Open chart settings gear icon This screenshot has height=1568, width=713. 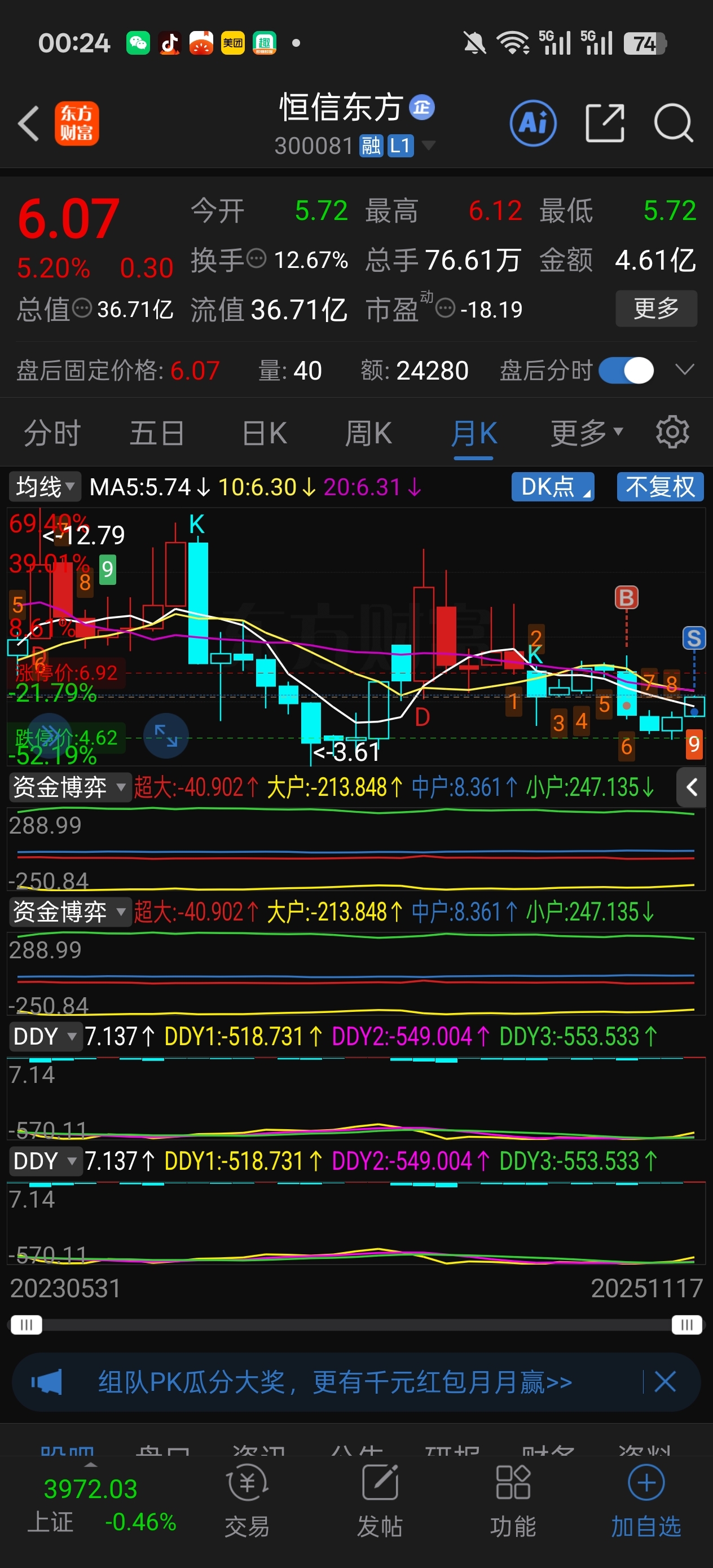click(672, 432)
